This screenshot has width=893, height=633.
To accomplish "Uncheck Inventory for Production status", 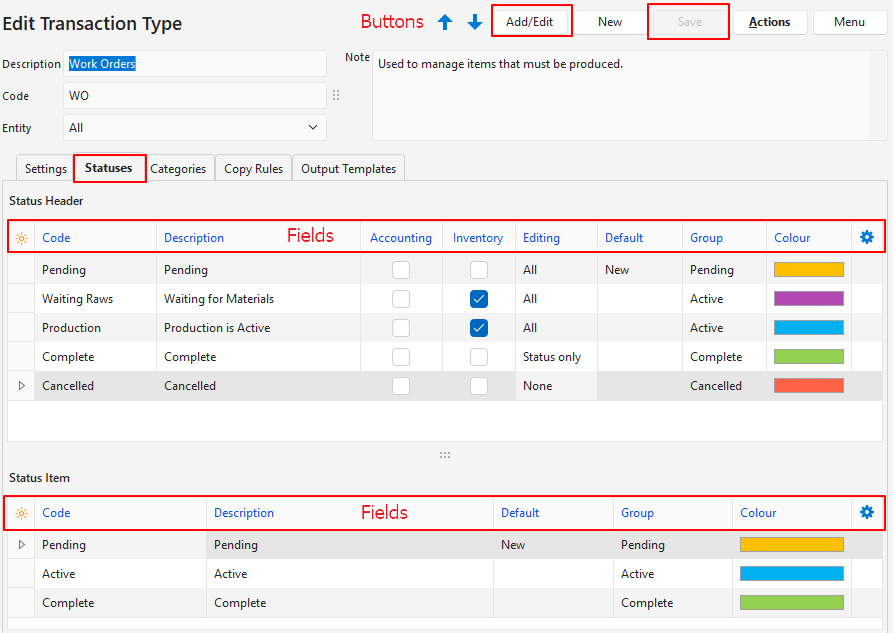I will (479, 328).
